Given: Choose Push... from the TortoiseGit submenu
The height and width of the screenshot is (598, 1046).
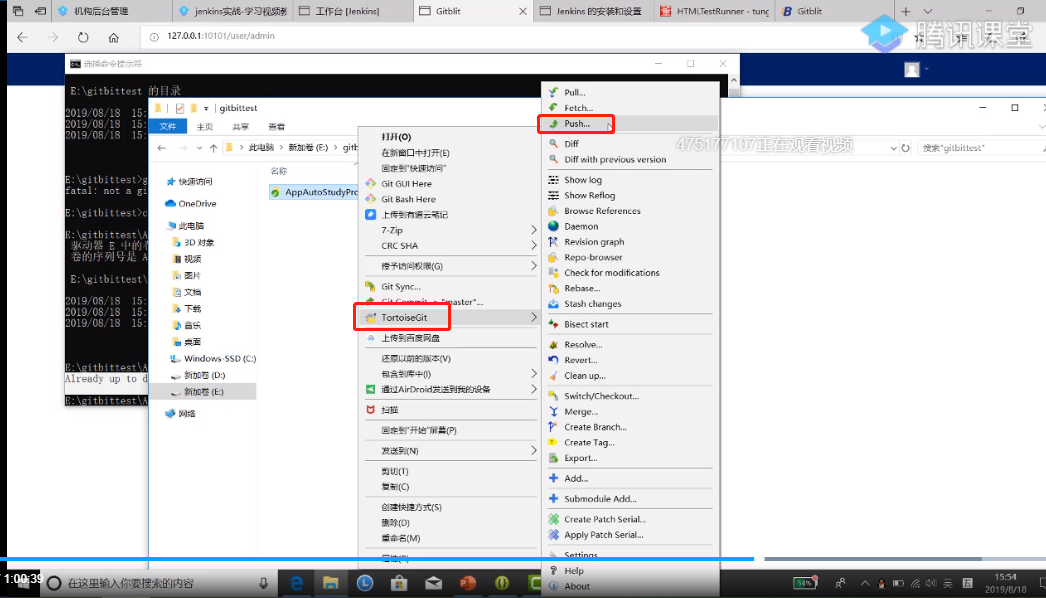Looking at the screenshot, I should click(629, 123).
